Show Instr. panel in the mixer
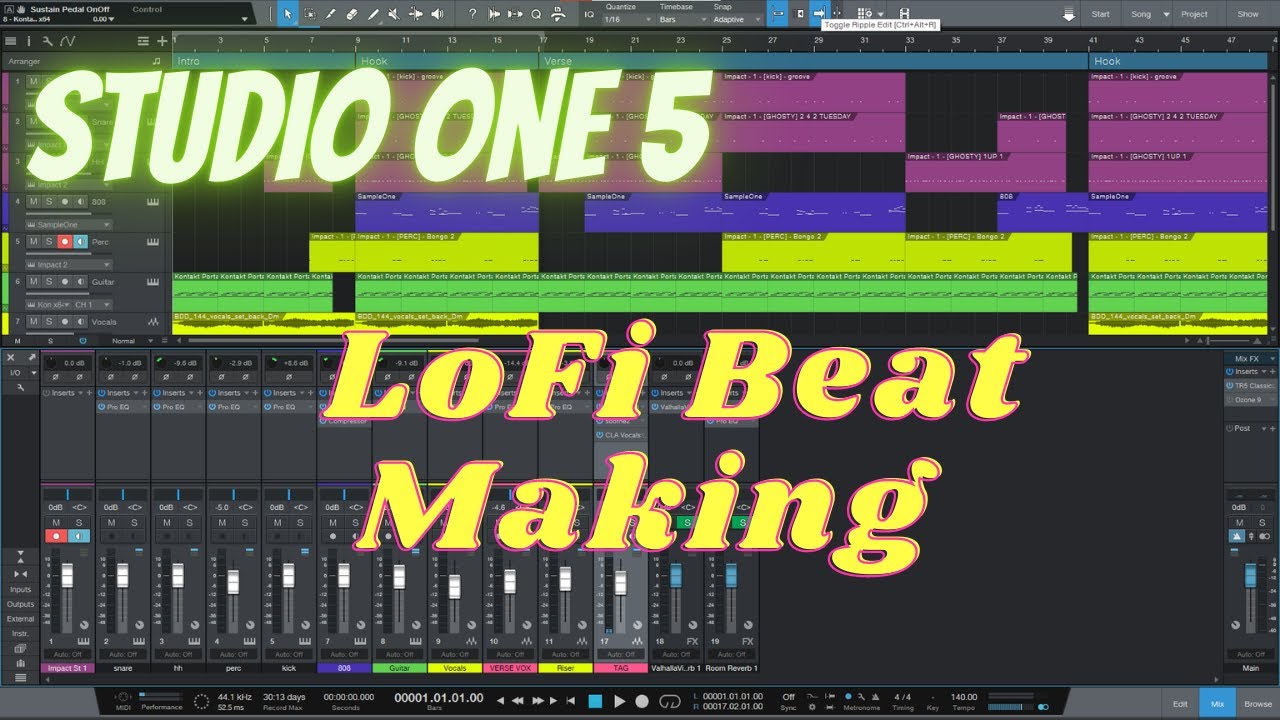The image size is (1280, 720). [20, 634]
